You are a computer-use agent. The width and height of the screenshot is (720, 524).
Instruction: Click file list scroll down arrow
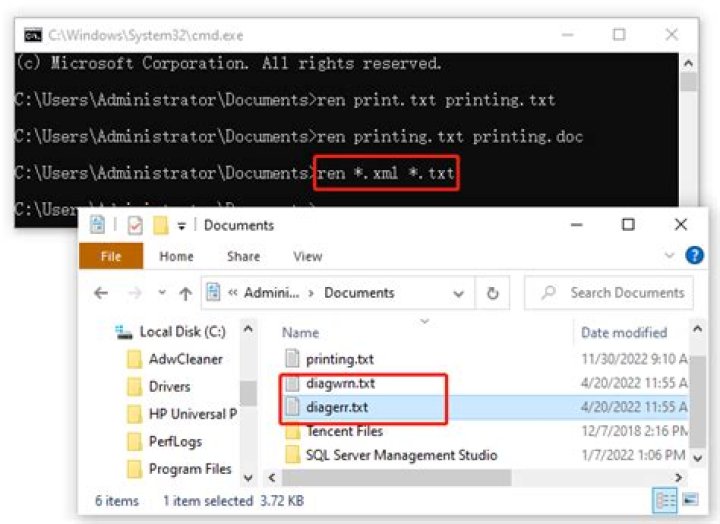[698, 458]
